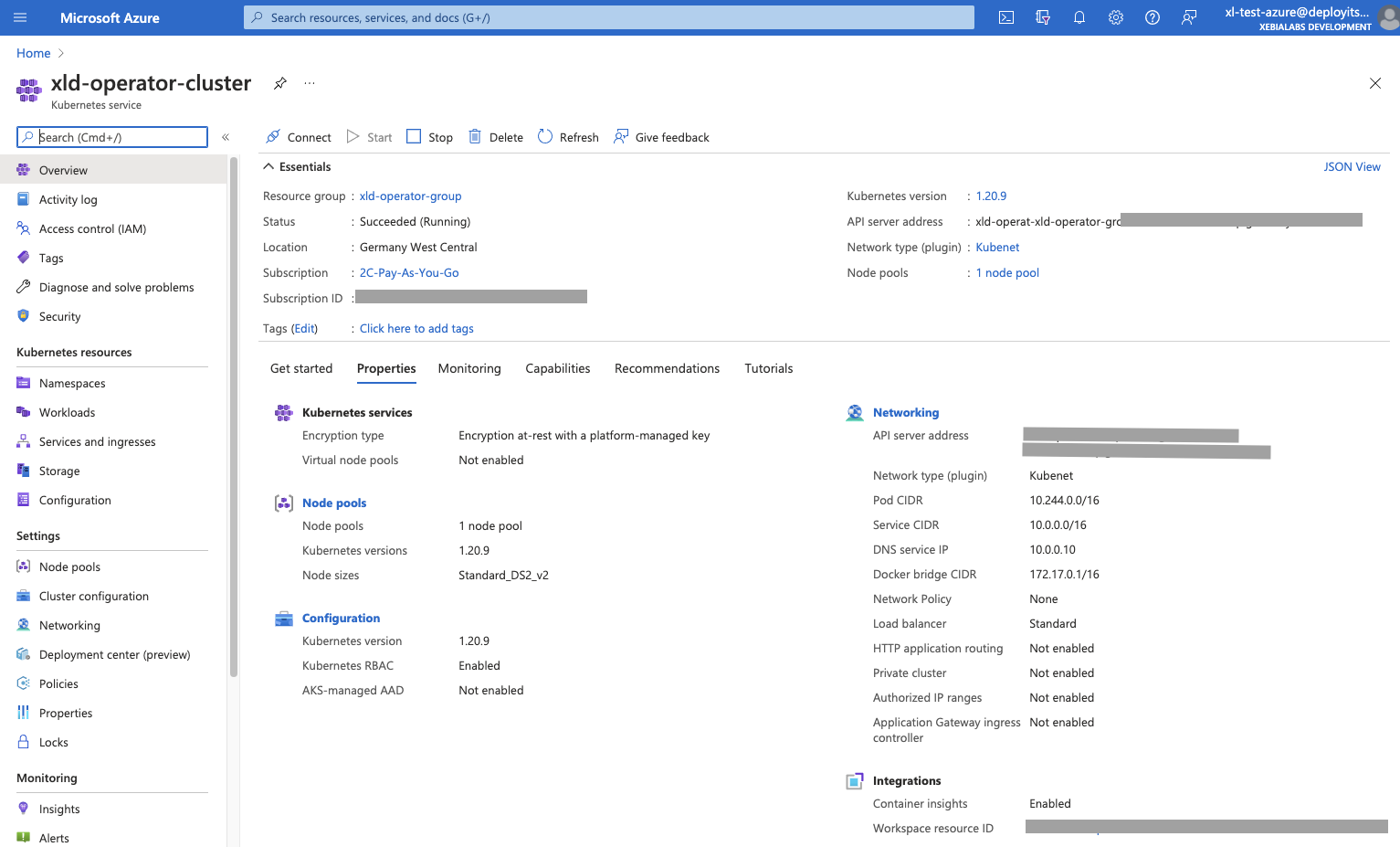Screen dimensions: 1400x847
Task: Click Give feedback in the toolbar
Action: point(661,137)
